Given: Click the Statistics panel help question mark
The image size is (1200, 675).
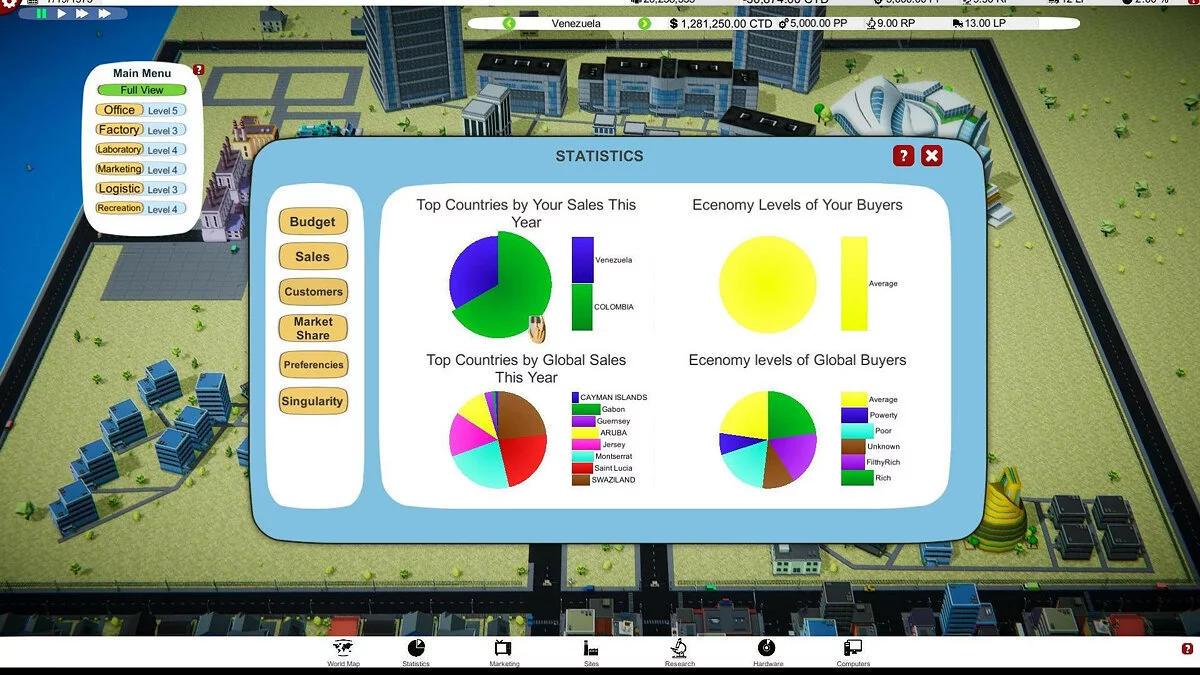Looking at the screenshot, I should point(903,155).
